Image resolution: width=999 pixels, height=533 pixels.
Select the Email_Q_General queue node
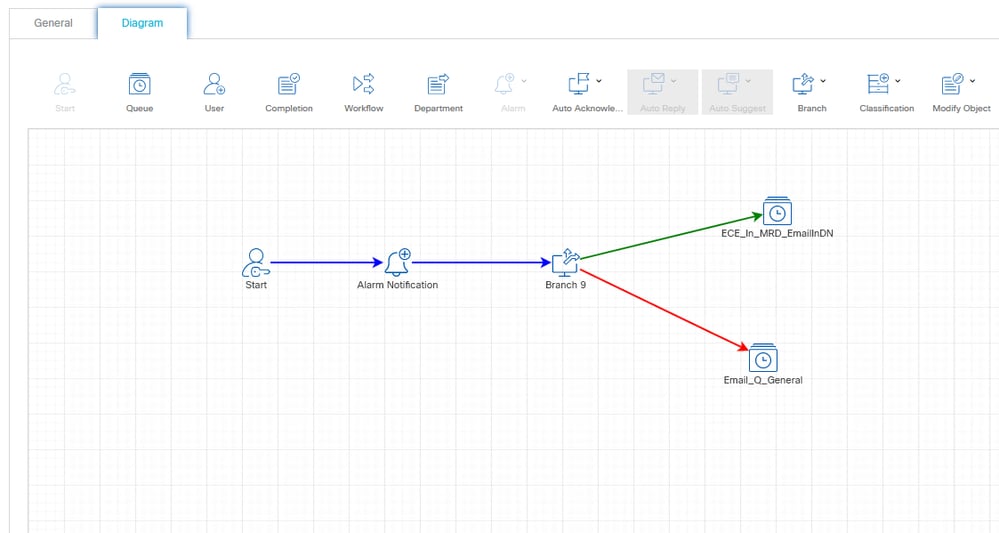tap(763, 358)
